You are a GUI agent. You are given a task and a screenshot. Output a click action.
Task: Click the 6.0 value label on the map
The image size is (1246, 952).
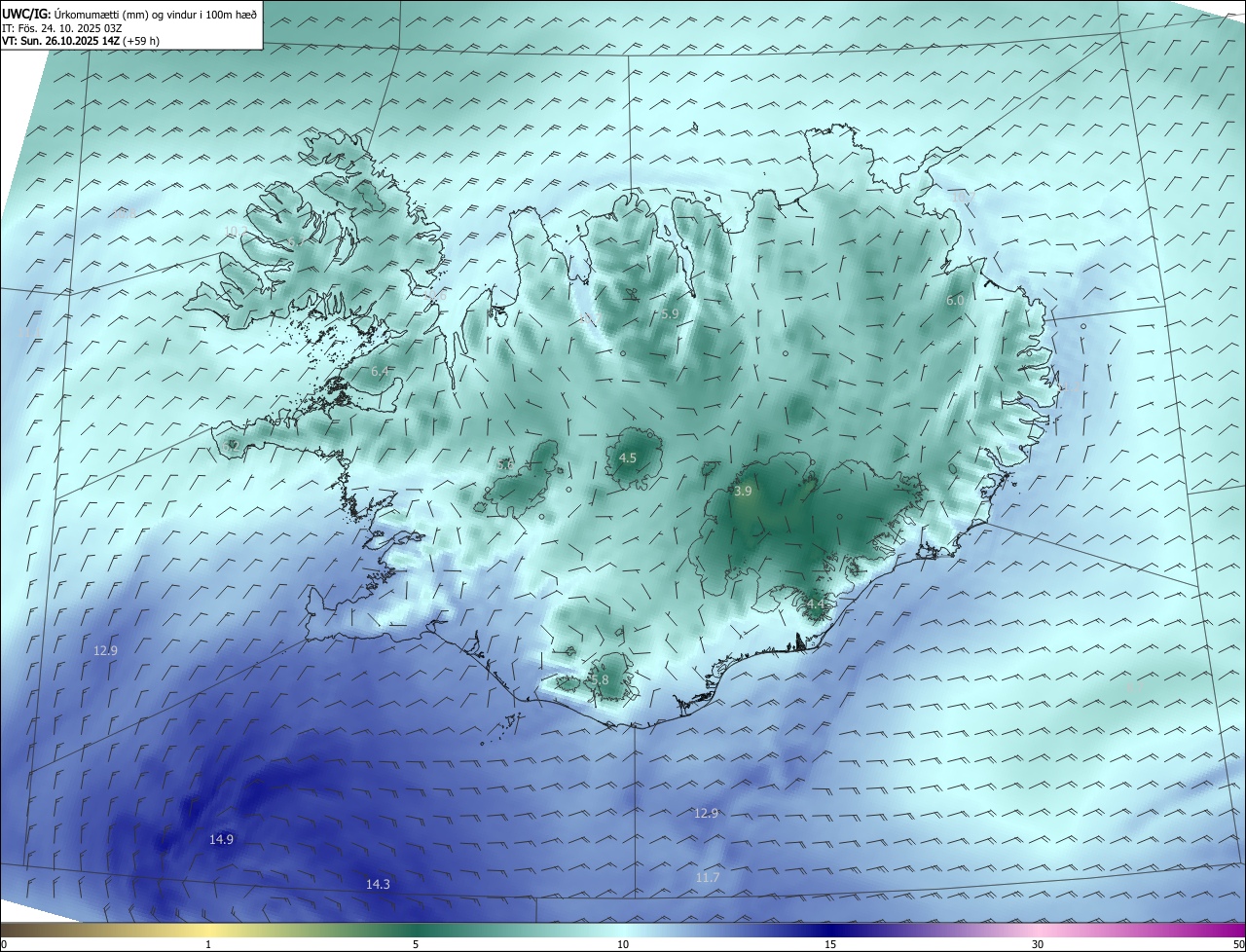coord(955,301)
